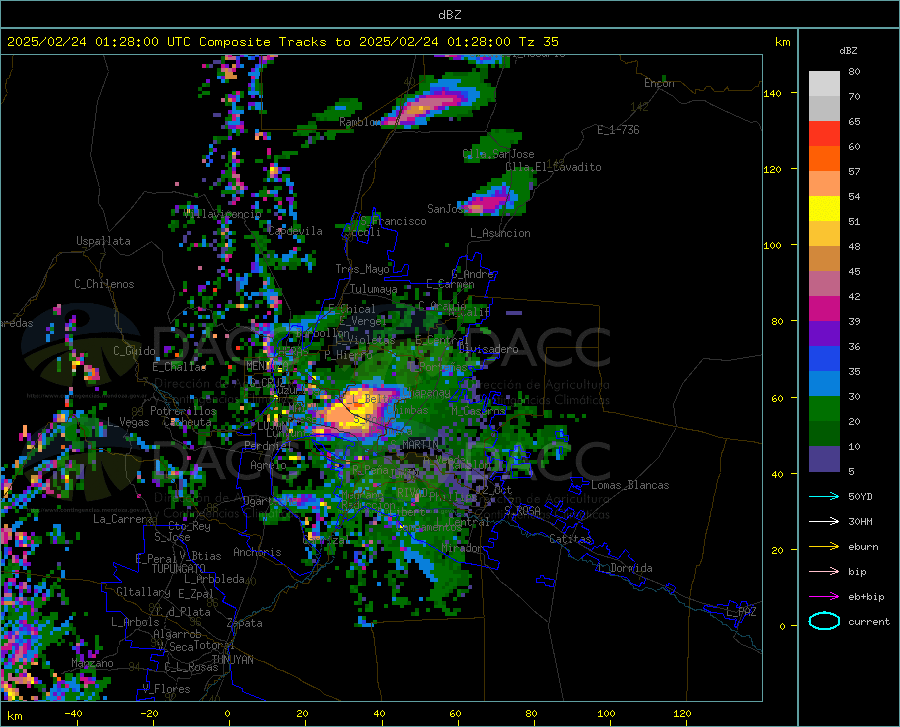Select the dark purple 5-10 dBZ band
Viewport: 900px width, 727px height.
(824, 459)
